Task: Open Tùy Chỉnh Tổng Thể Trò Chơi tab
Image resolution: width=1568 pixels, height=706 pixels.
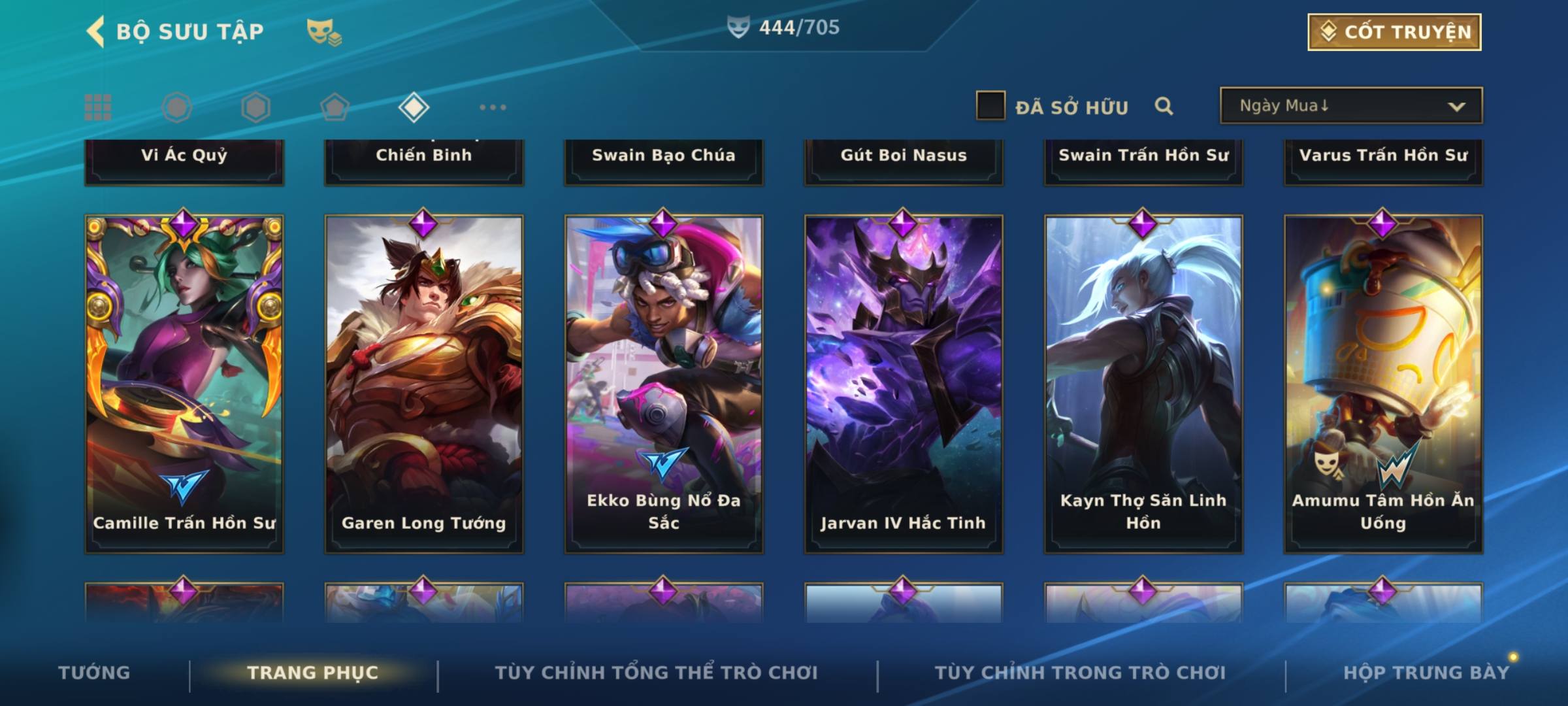Action: click(x=656, y=673)
